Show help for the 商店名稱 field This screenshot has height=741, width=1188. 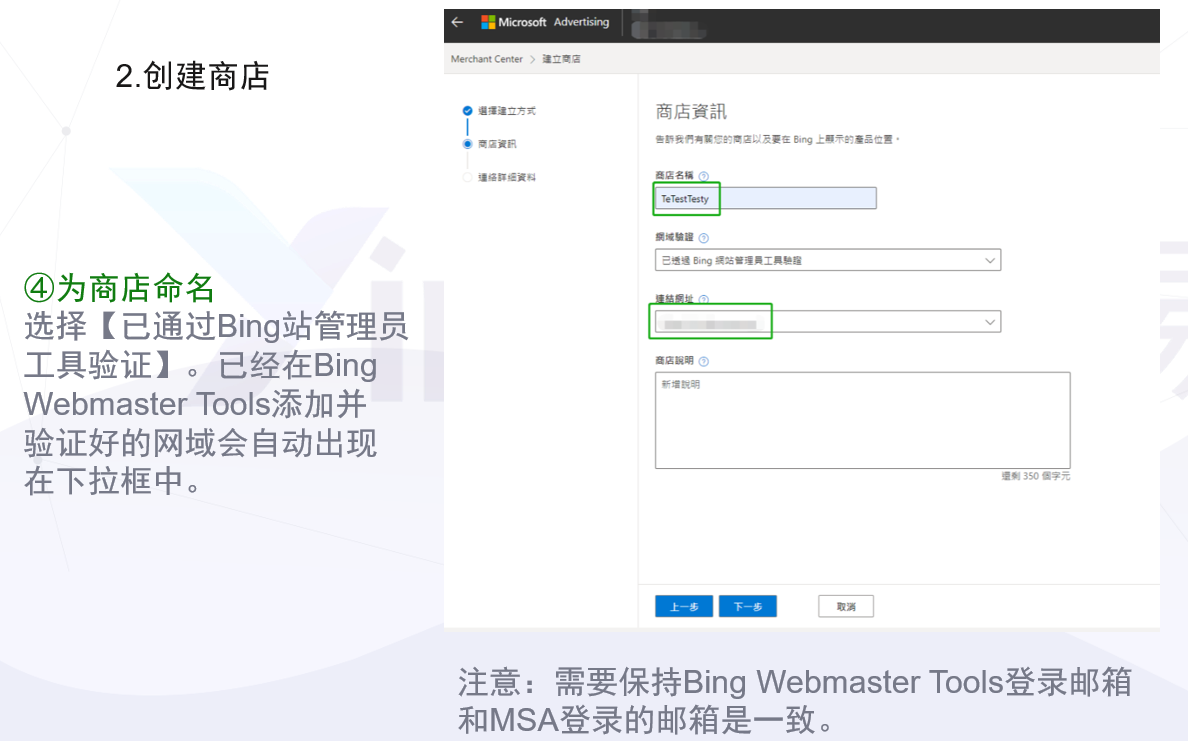click(704, 176)
